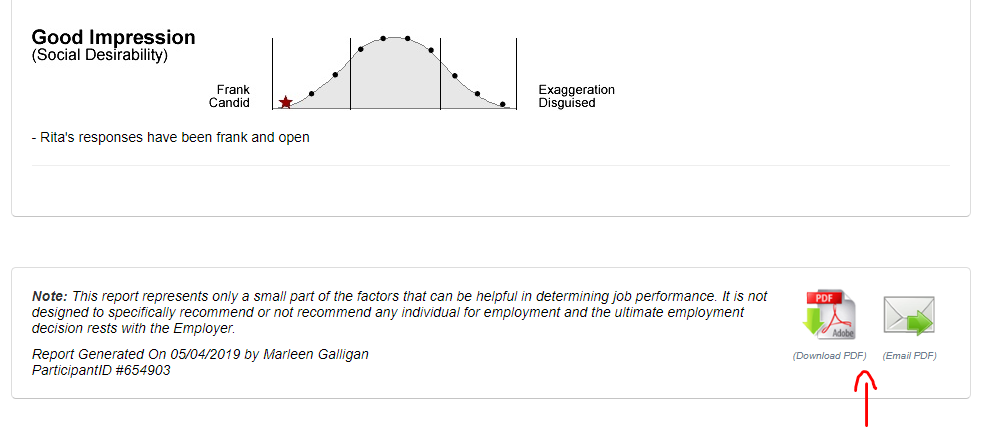Click the hand-drawn red arrow annotation
The image size is (985, 427).
coord(866,398)
